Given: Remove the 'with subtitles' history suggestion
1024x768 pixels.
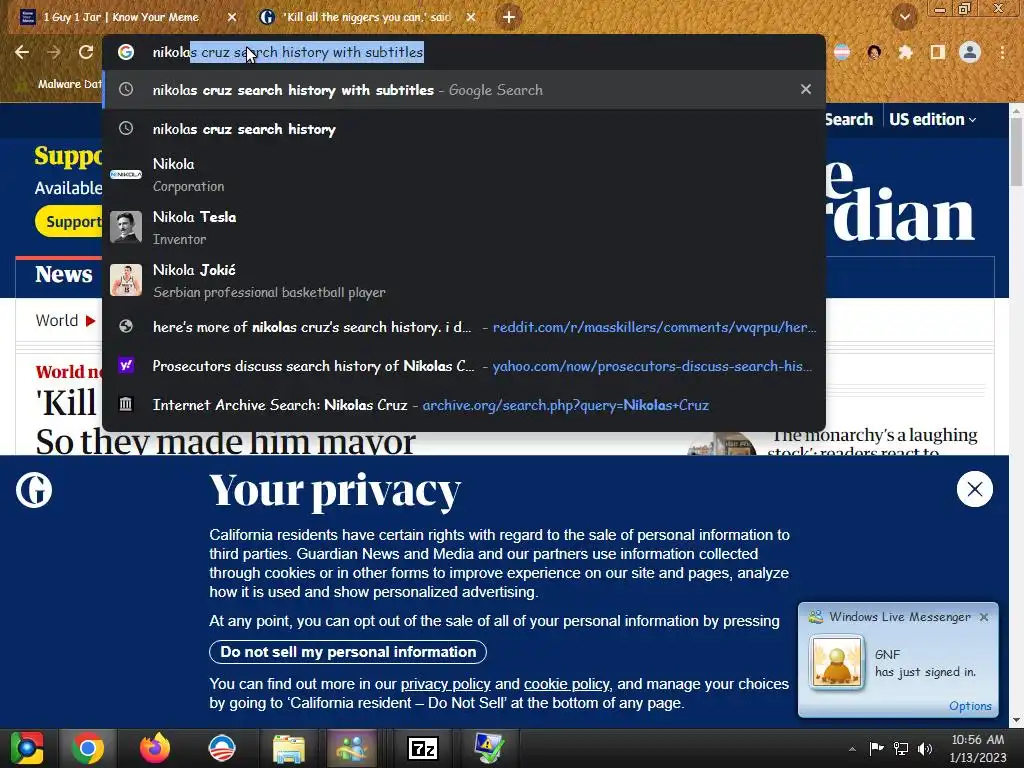Looking at the screenshot, I should click(806, 89).
